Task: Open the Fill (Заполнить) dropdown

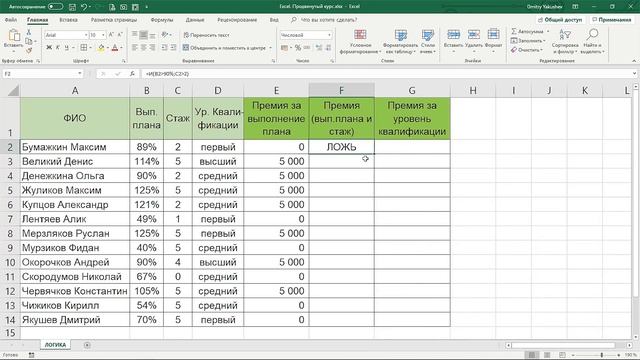Action: (528, 41)
